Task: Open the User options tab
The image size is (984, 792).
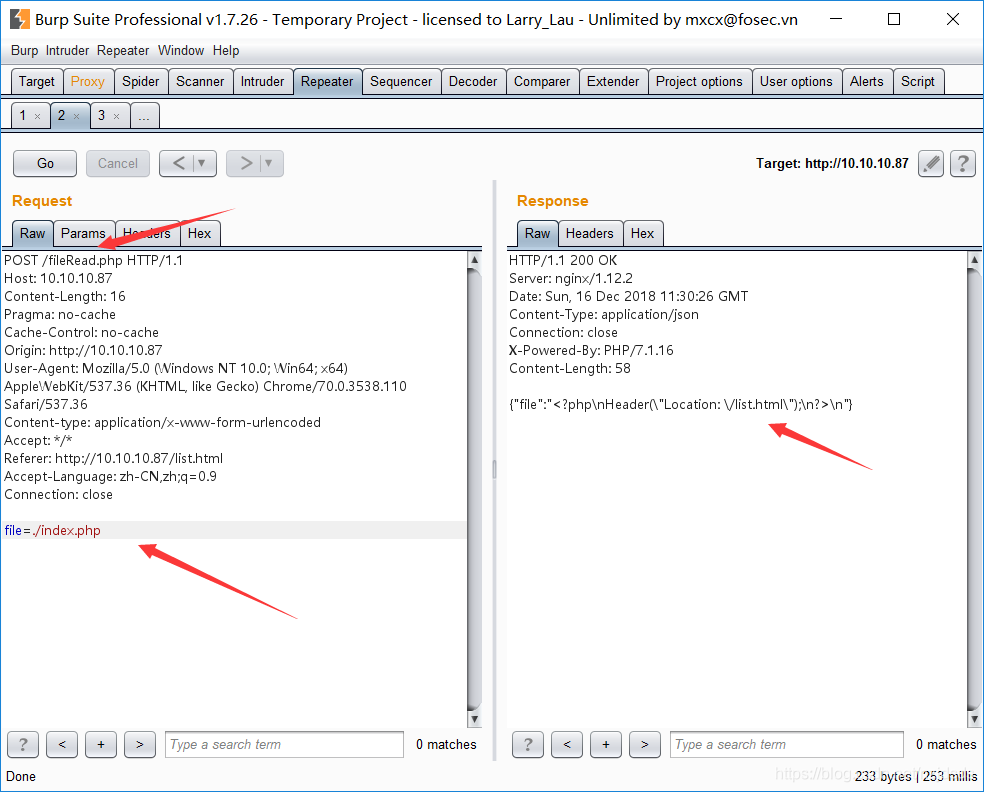Action: coord(796,82)
